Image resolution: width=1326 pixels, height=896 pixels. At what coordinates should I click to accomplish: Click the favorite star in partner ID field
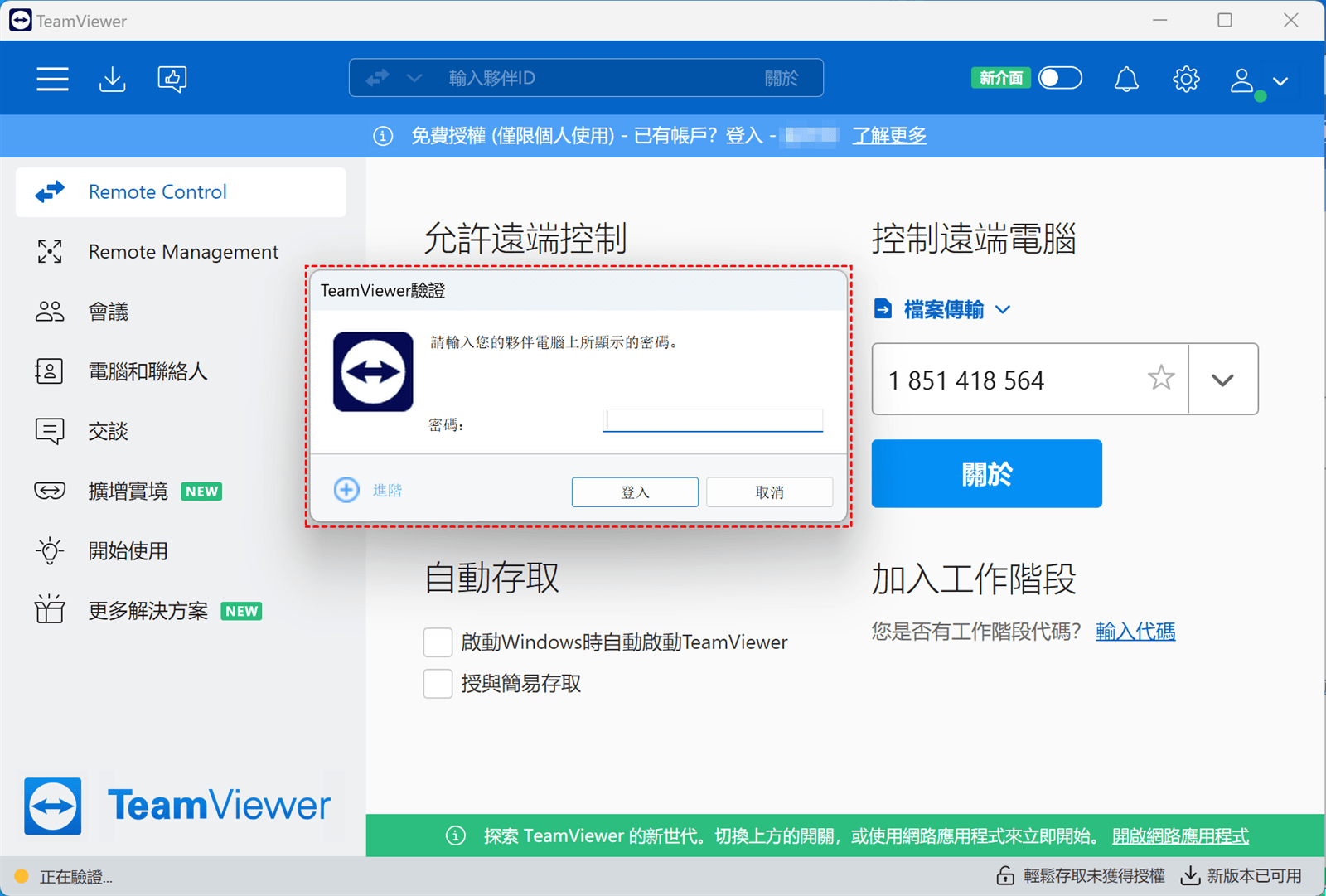pyautogui.click(x=1161, y=378)
